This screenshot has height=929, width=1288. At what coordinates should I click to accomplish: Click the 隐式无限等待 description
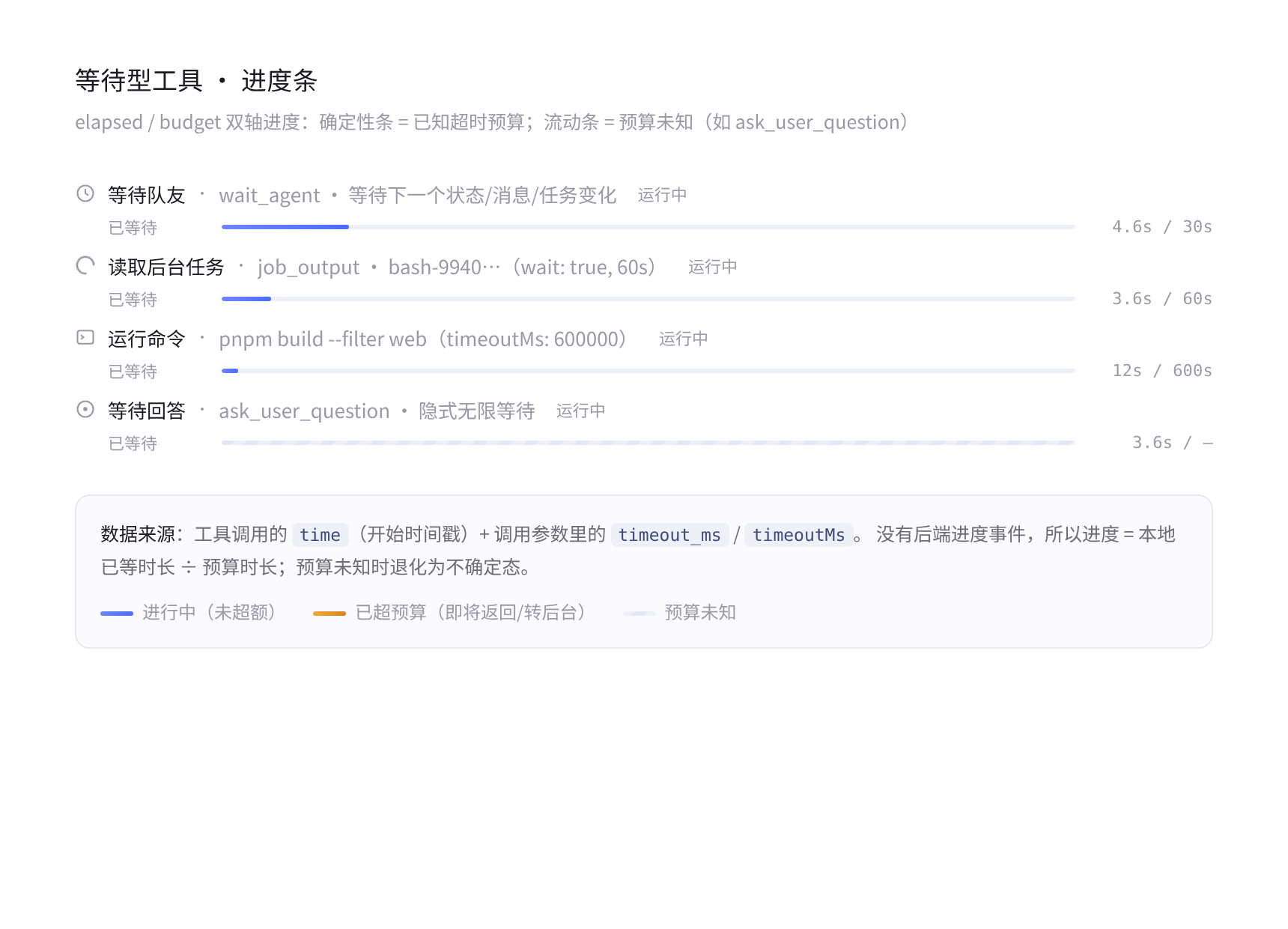(477, 411)
